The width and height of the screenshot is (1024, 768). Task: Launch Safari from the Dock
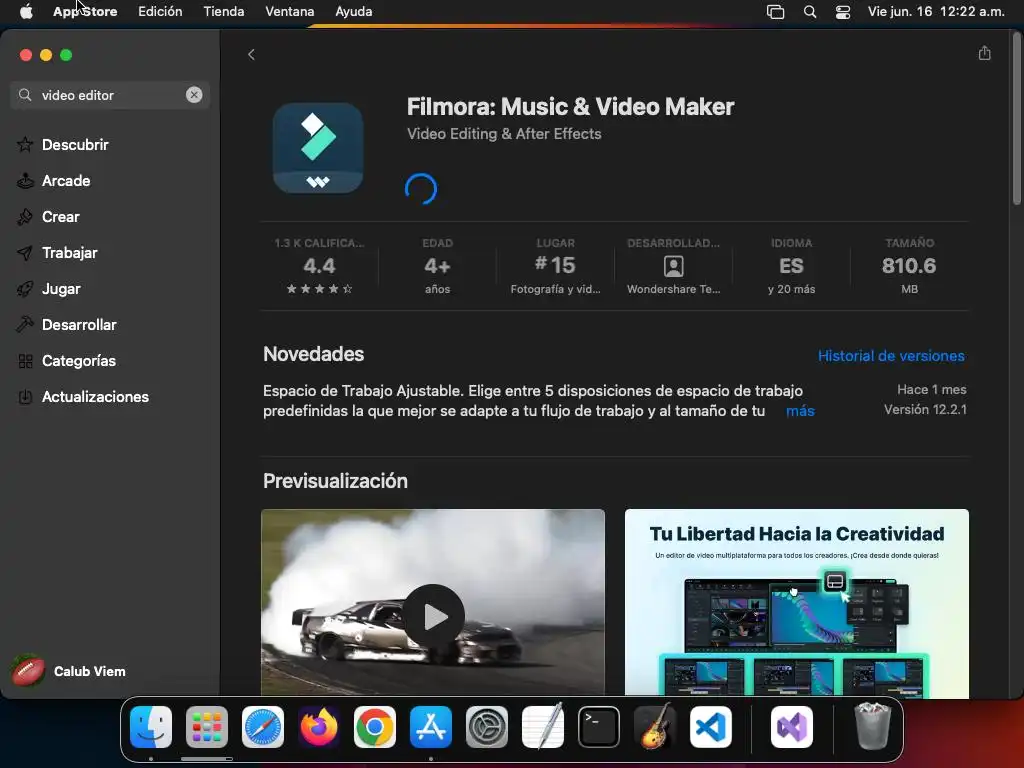click(x=263, y=727)
